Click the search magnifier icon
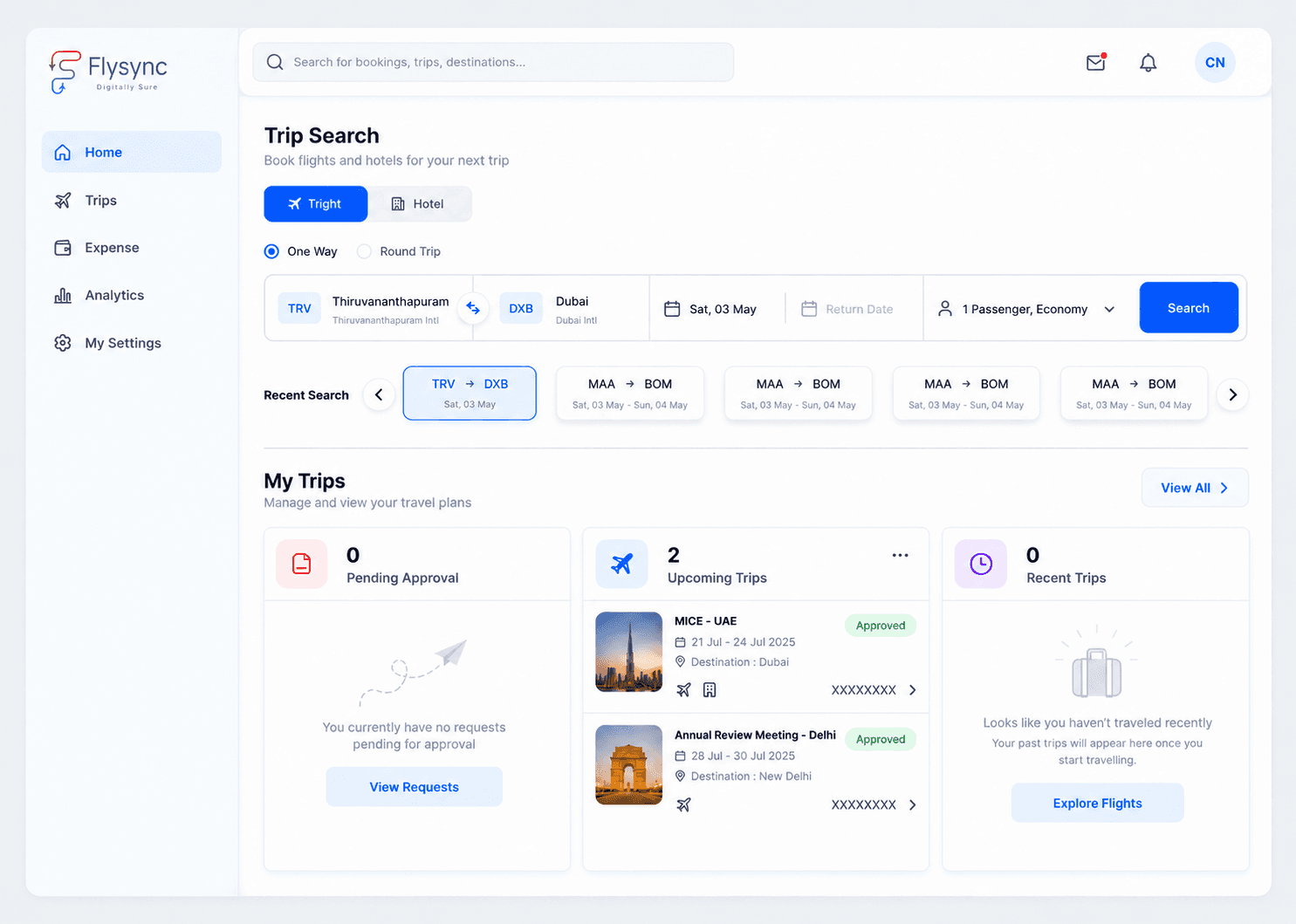Screen dimensions: 1296x924 [275, 62]
